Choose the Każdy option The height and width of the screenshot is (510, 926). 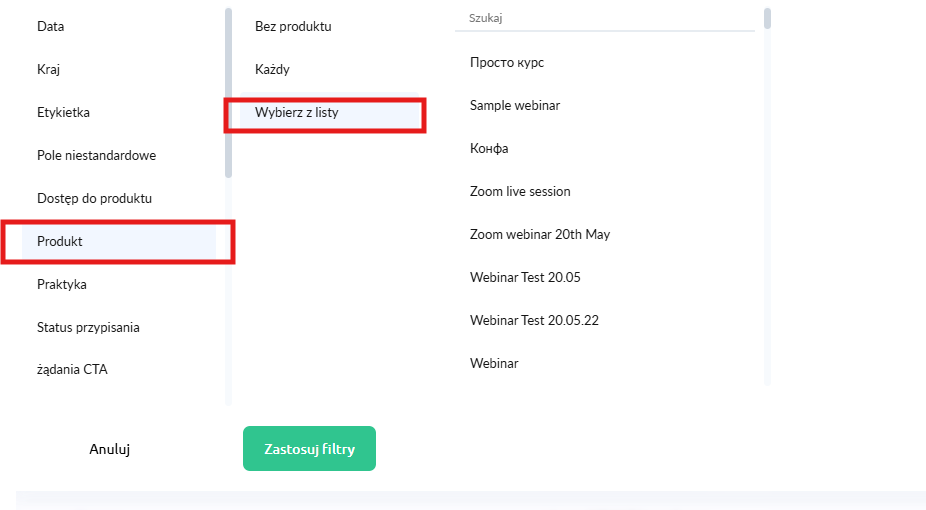(272, 70)
